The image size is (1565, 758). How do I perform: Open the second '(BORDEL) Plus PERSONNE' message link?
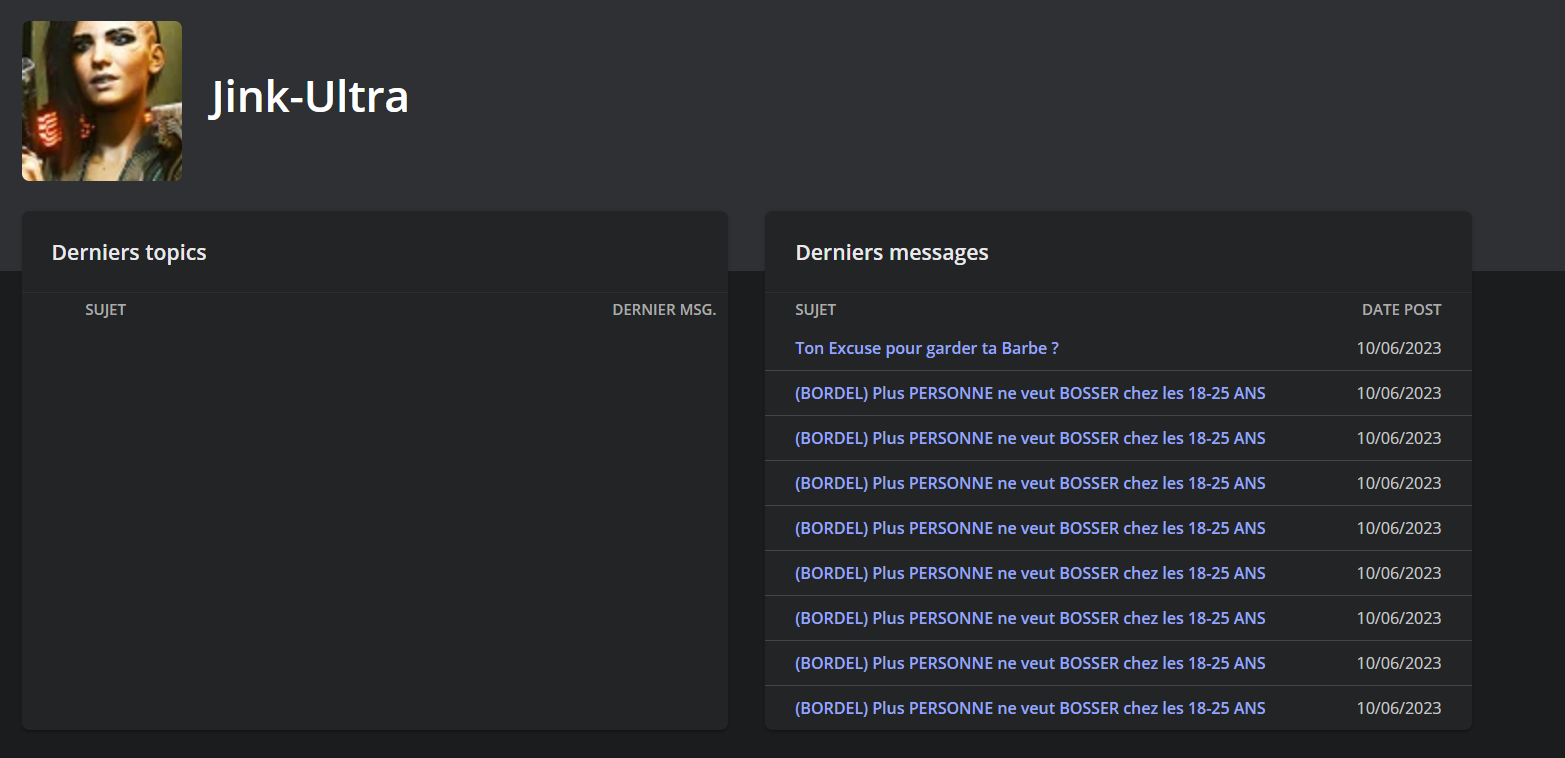point(1029,438)
